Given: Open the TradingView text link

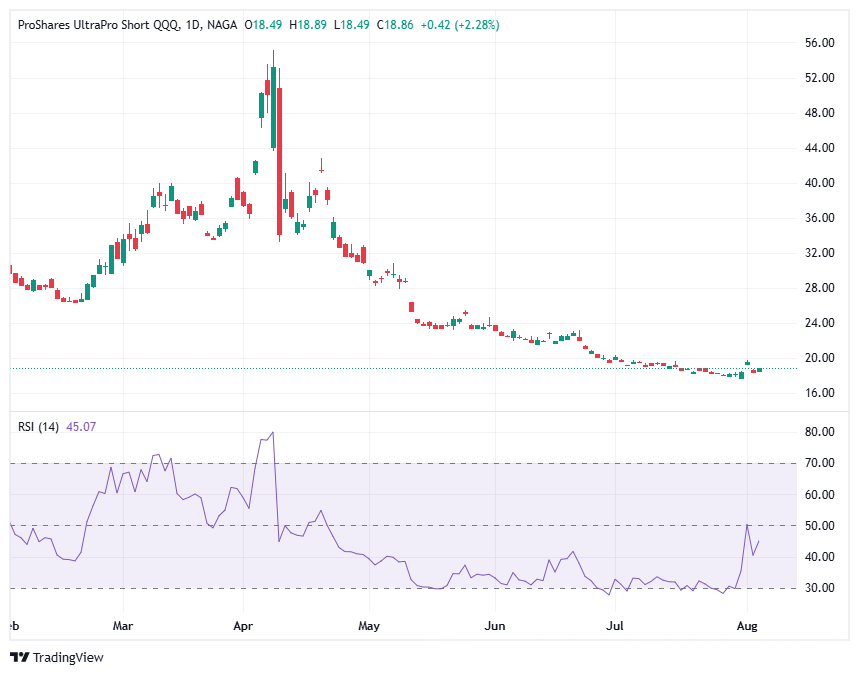Looking at the screenshot, I should [68, 657].
